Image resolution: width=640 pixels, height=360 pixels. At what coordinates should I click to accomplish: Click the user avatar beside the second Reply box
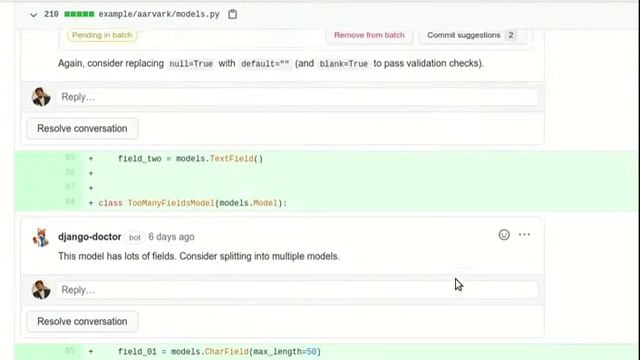point(41,290)
